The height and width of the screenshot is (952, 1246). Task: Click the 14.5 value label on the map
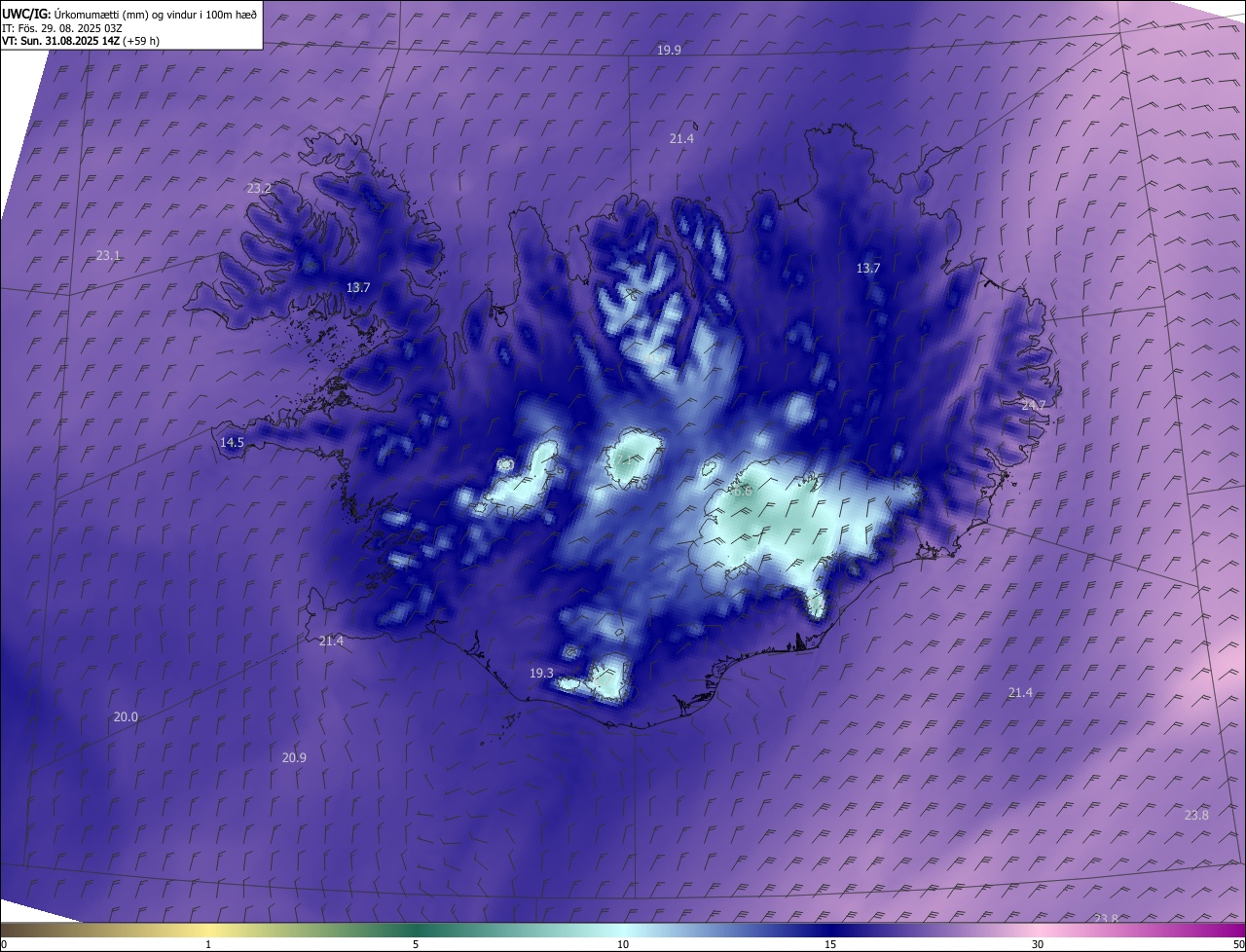[232, 443]
